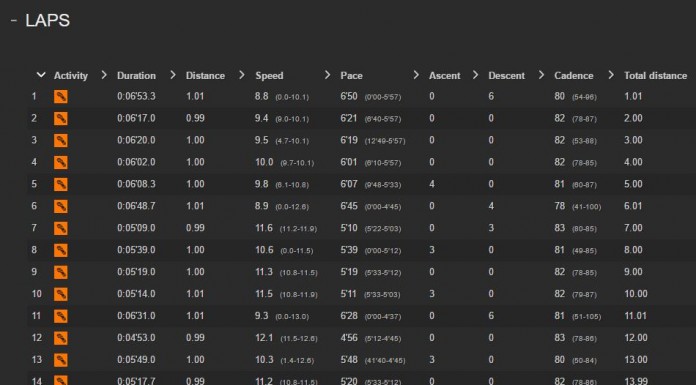
Task: Click the orange activity icon in lap 3
Action: pyautogui.click(x=61, y=140)
